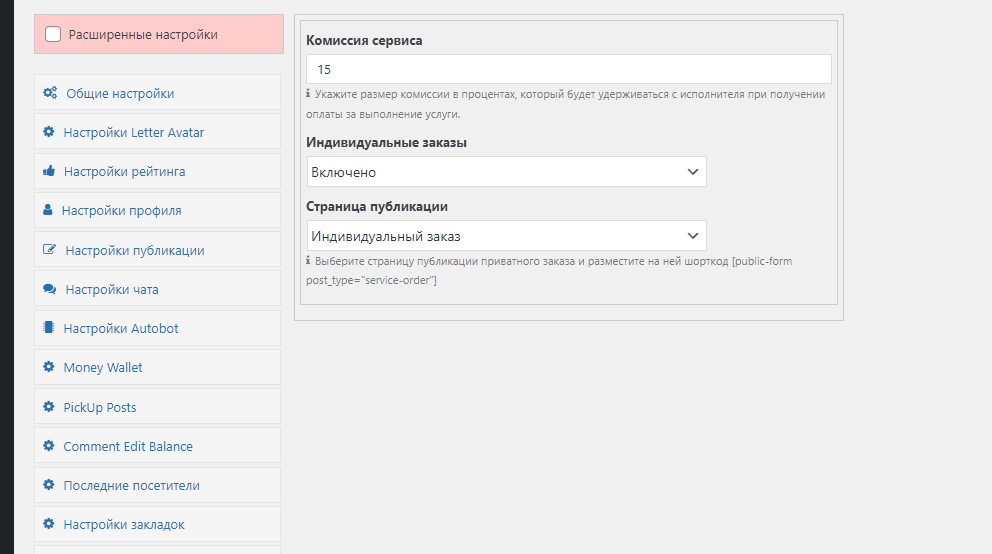Open the Страница публикации dropdown
This screenshot has height=554, width=992.
(506, 236)
